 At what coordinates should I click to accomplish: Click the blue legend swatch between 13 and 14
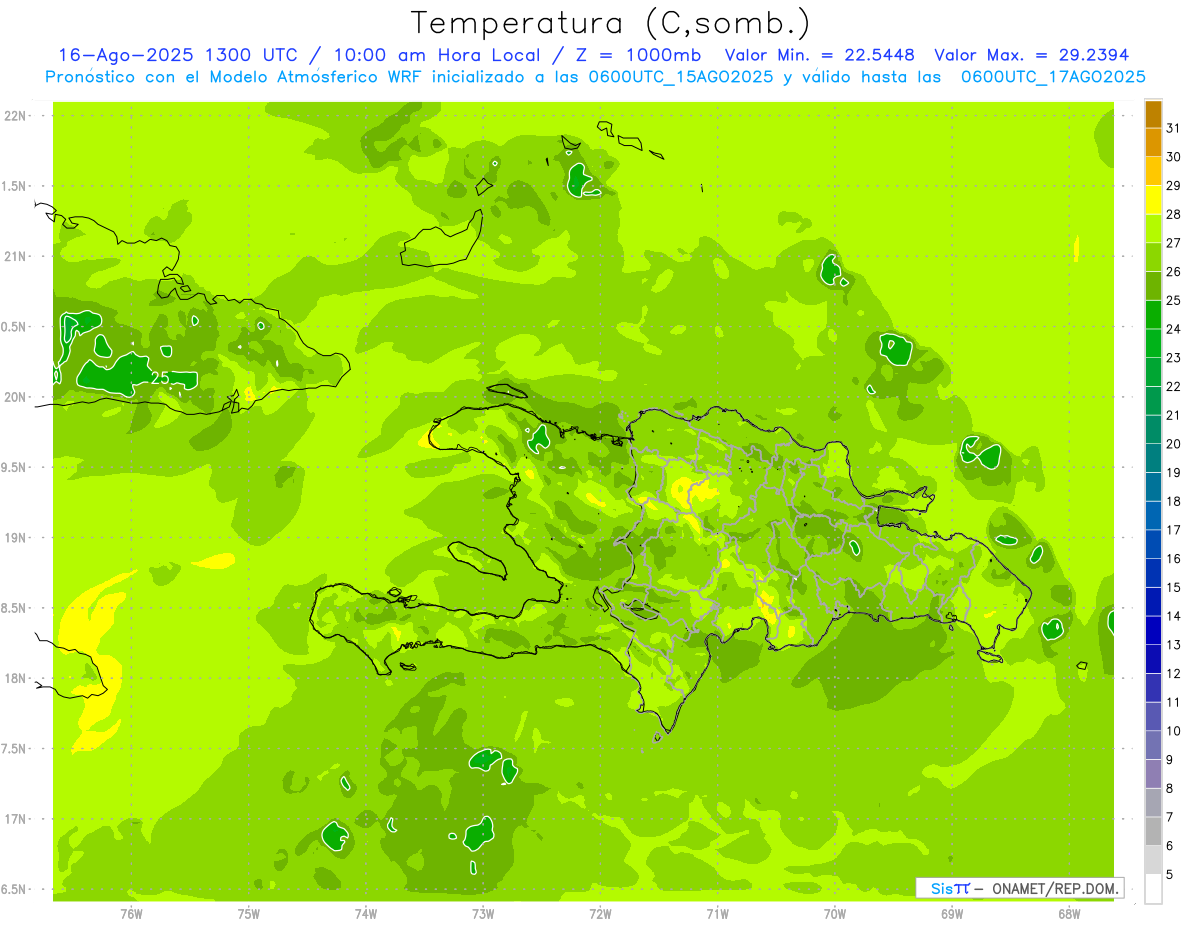(x=1153, y=630)
